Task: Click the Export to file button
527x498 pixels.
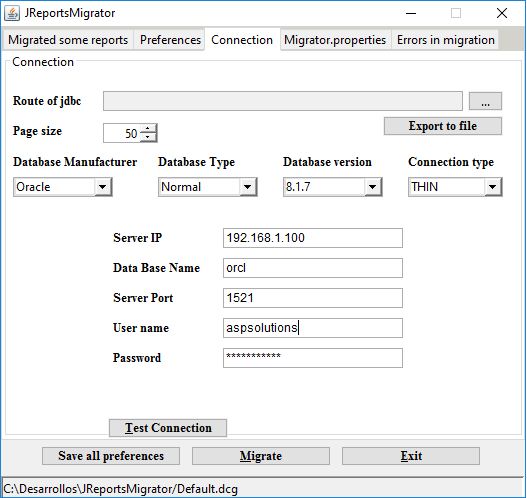Action: 443,126
